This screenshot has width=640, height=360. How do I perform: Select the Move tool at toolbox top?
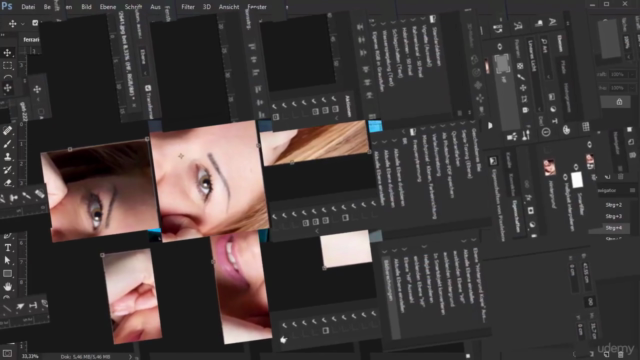[x=7, y=53]
